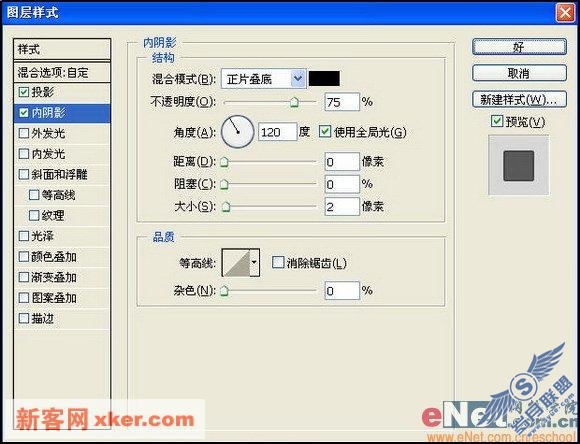Click the layer style preview thumbnail
Image resolution: width=580 pixels, height=444 pixels.
519,165
